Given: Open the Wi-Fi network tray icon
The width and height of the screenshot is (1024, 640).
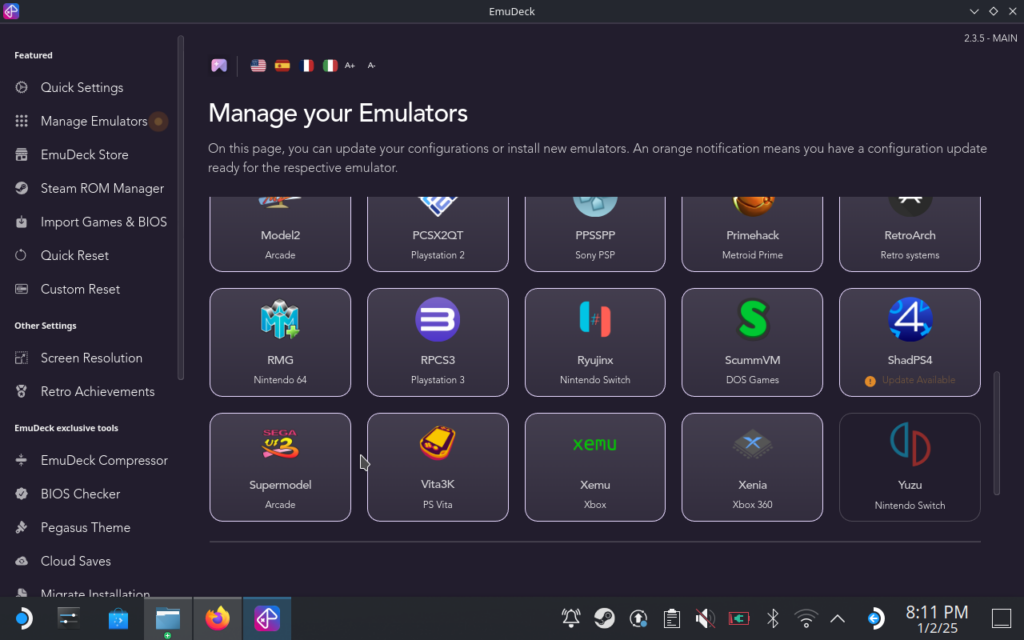Looking at the screenshot, I should pos(806,618).
